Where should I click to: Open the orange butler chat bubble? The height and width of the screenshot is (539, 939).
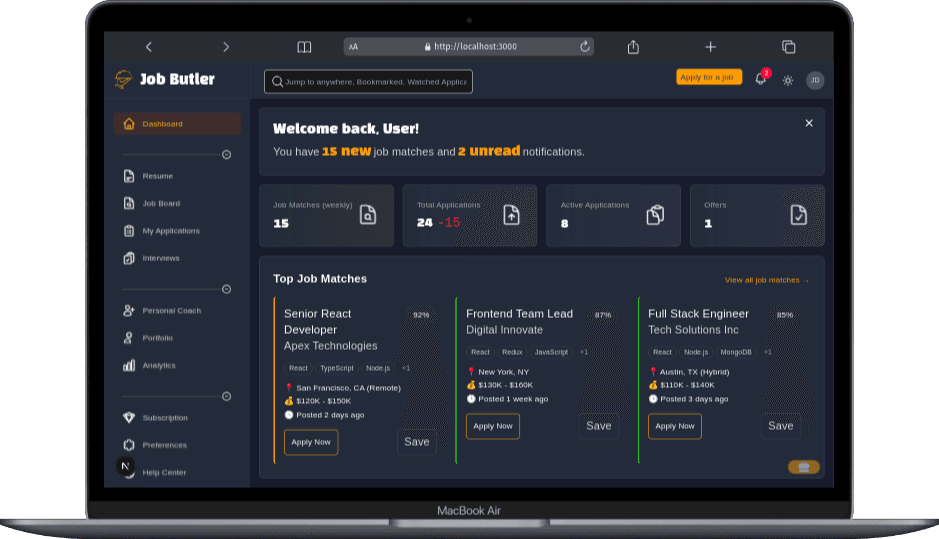(x=804, y=467)
